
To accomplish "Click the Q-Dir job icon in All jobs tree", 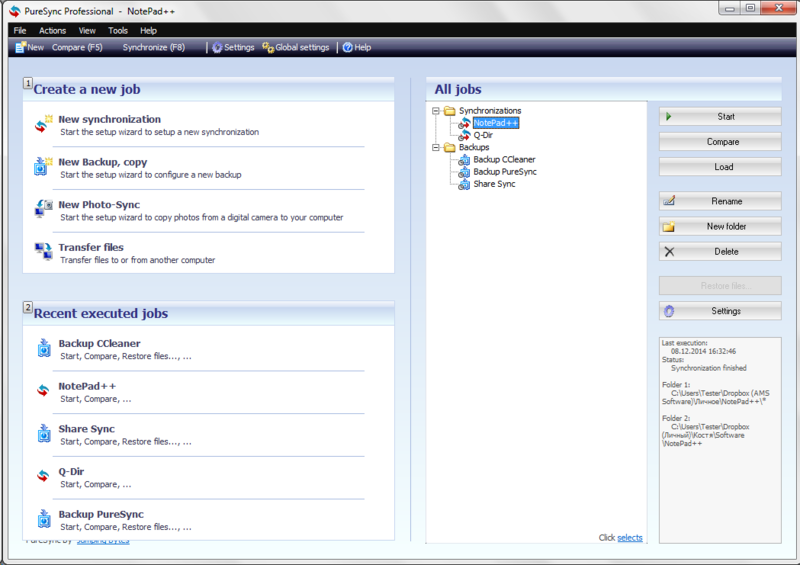I will point(464,135).
